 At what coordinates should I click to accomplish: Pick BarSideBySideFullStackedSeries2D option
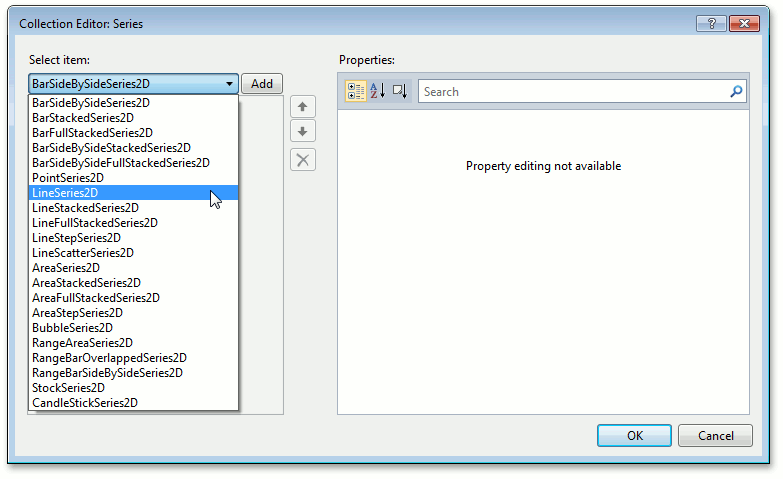[x=133, y=163]
